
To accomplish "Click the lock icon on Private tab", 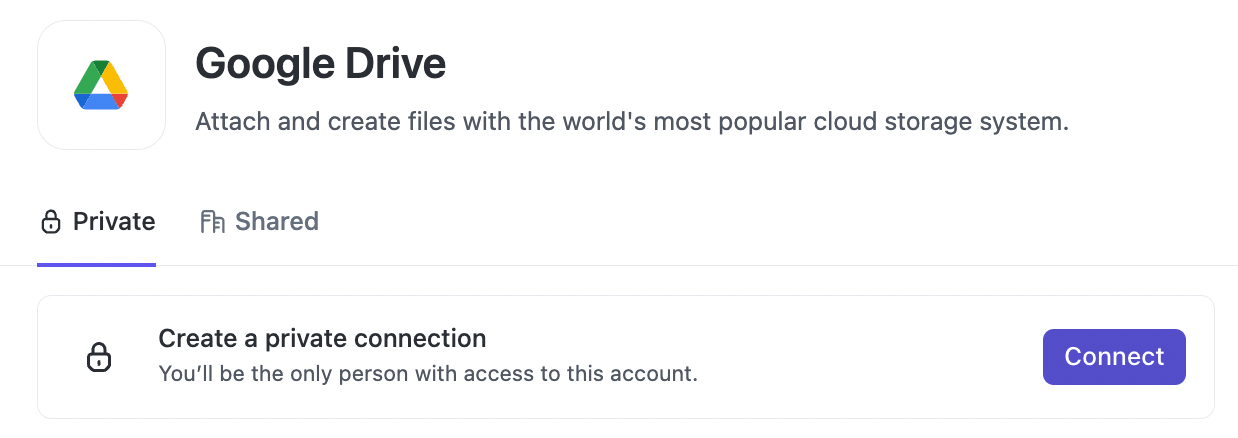I will coord(50,222).
